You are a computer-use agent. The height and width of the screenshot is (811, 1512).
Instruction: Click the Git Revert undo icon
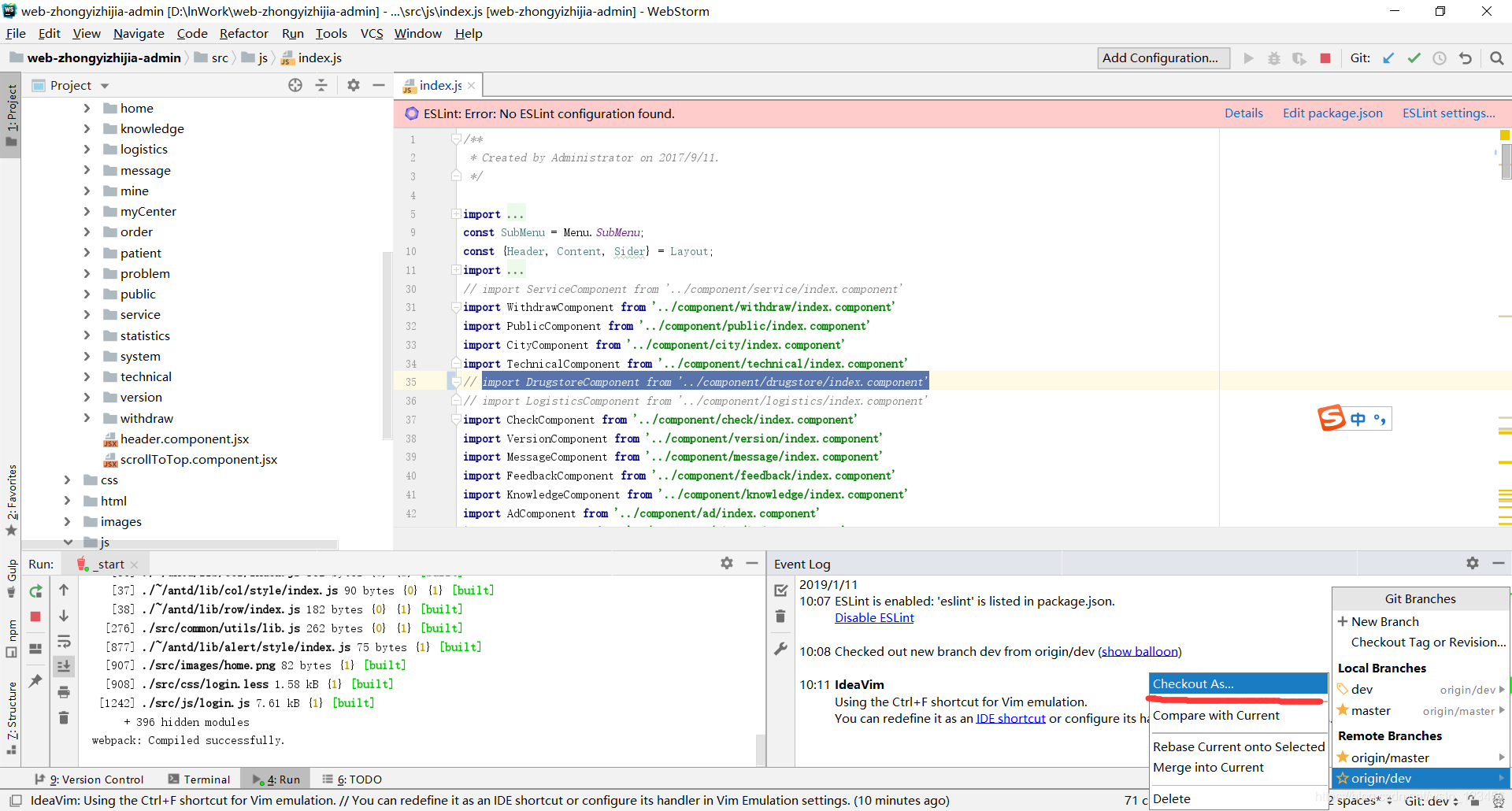(1465, 58)
